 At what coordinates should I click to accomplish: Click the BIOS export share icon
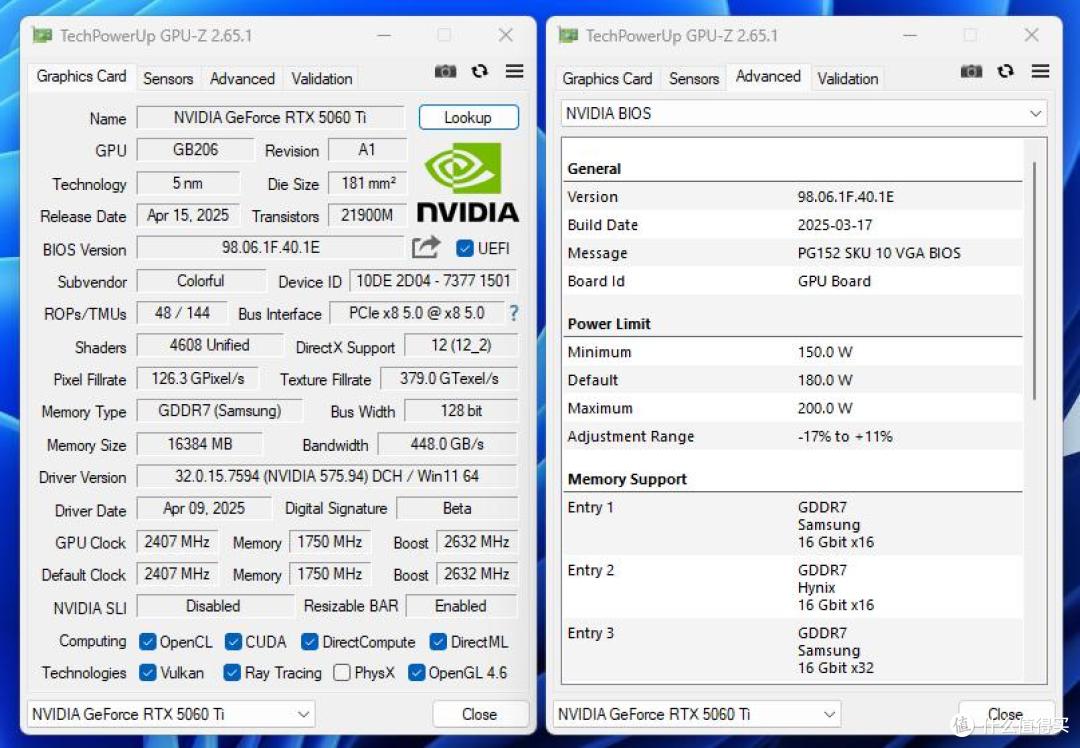click(426, 247)
